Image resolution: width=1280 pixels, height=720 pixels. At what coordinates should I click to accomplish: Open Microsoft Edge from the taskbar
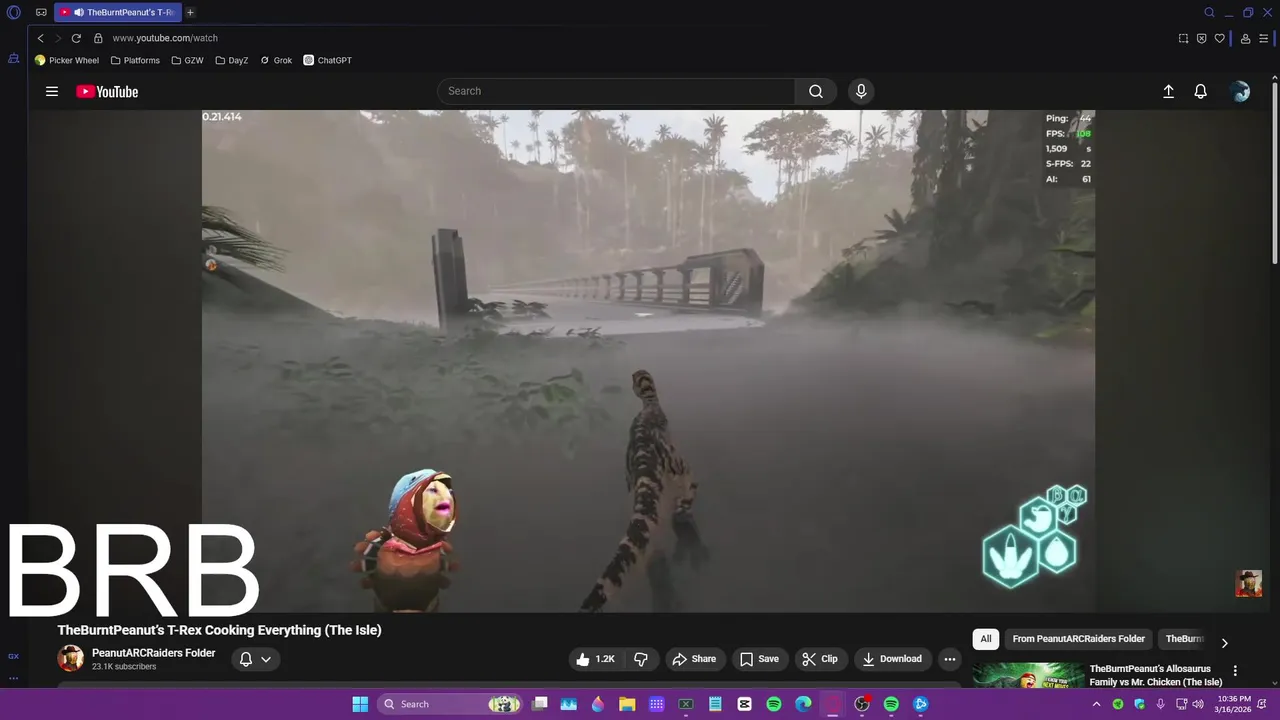(803, 704)
